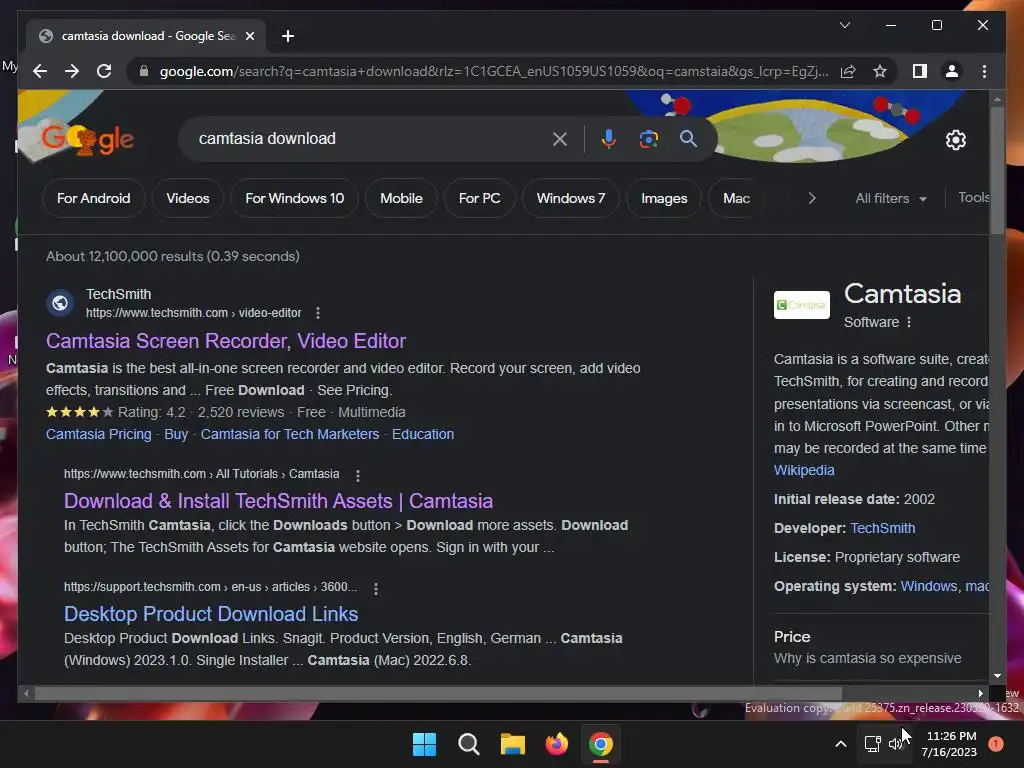Viewport: 1024px width, 768px height.
Task: Open the Wikipedia source link
Action: click(804, 470)
